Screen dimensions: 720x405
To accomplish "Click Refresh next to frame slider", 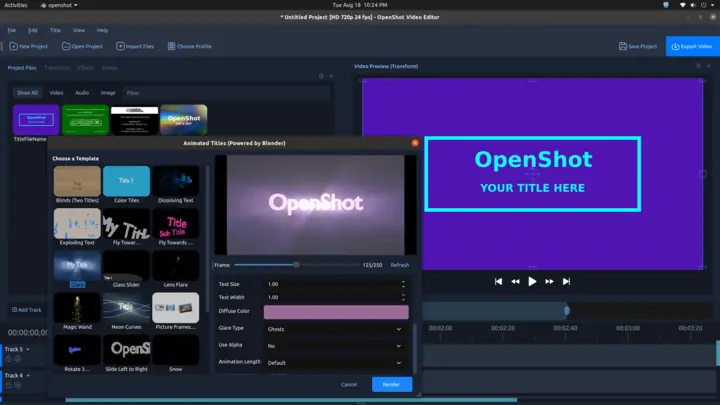I will [400, 265].
